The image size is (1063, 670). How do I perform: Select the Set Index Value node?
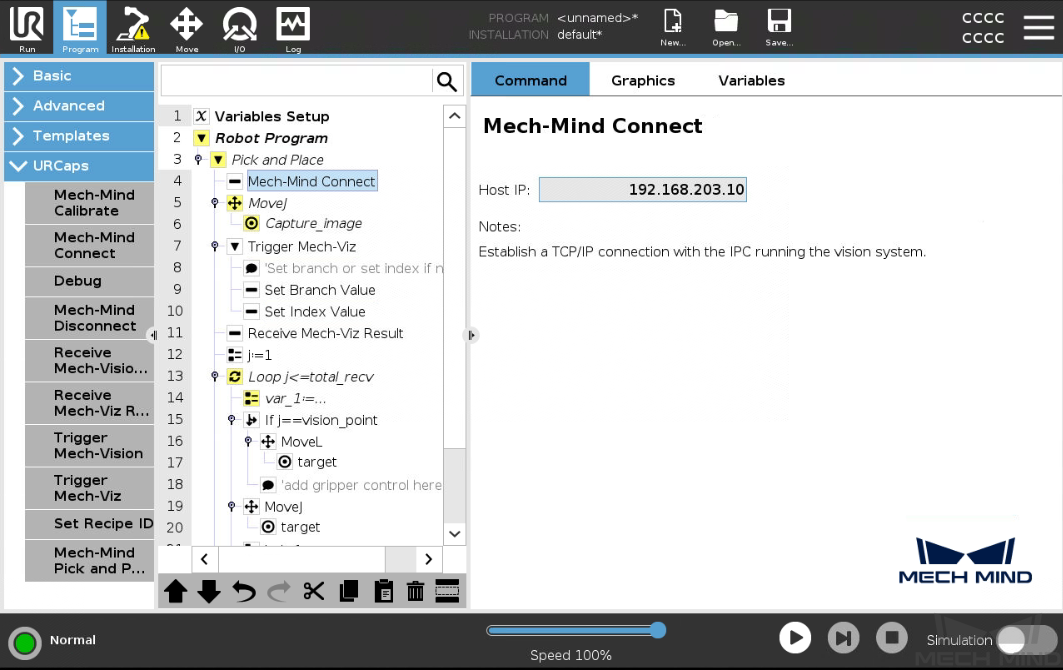315,312
